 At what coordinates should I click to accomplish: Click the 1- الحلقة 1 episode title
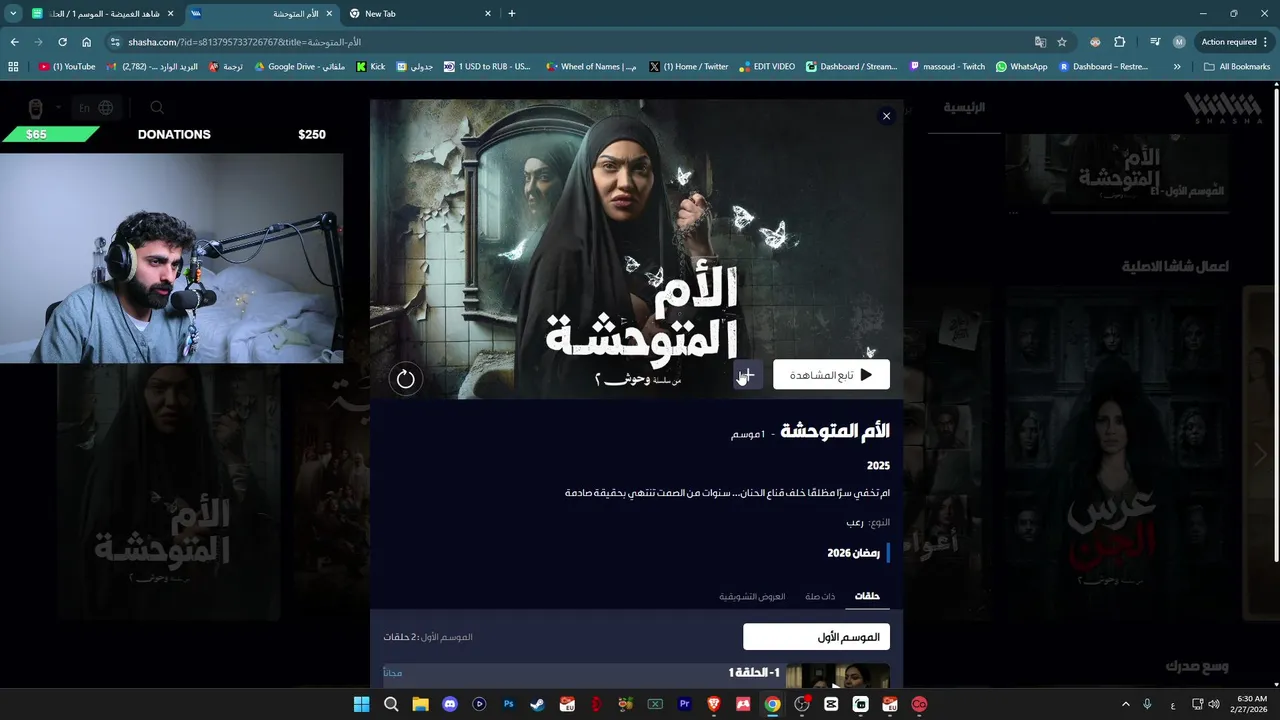point(754,673)
